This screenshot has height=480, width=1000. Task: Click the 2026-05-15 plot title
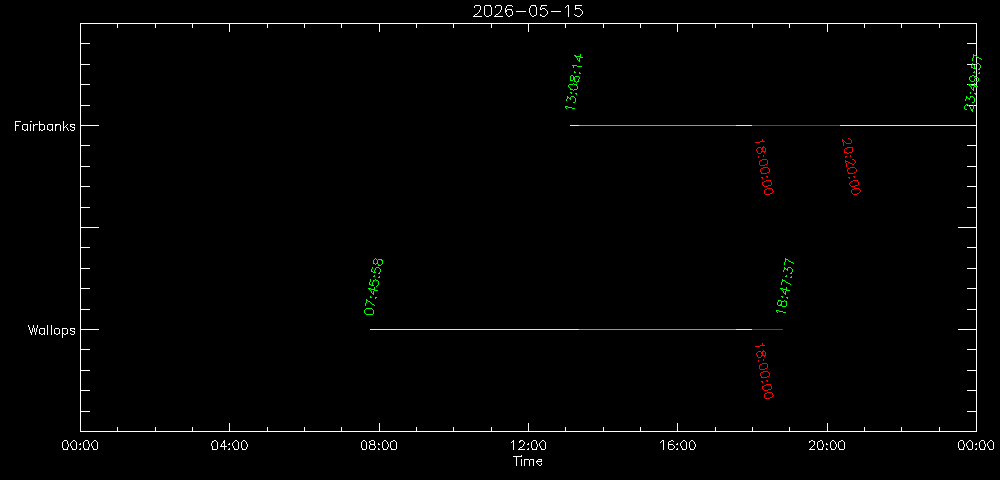[x=528, y=11]
